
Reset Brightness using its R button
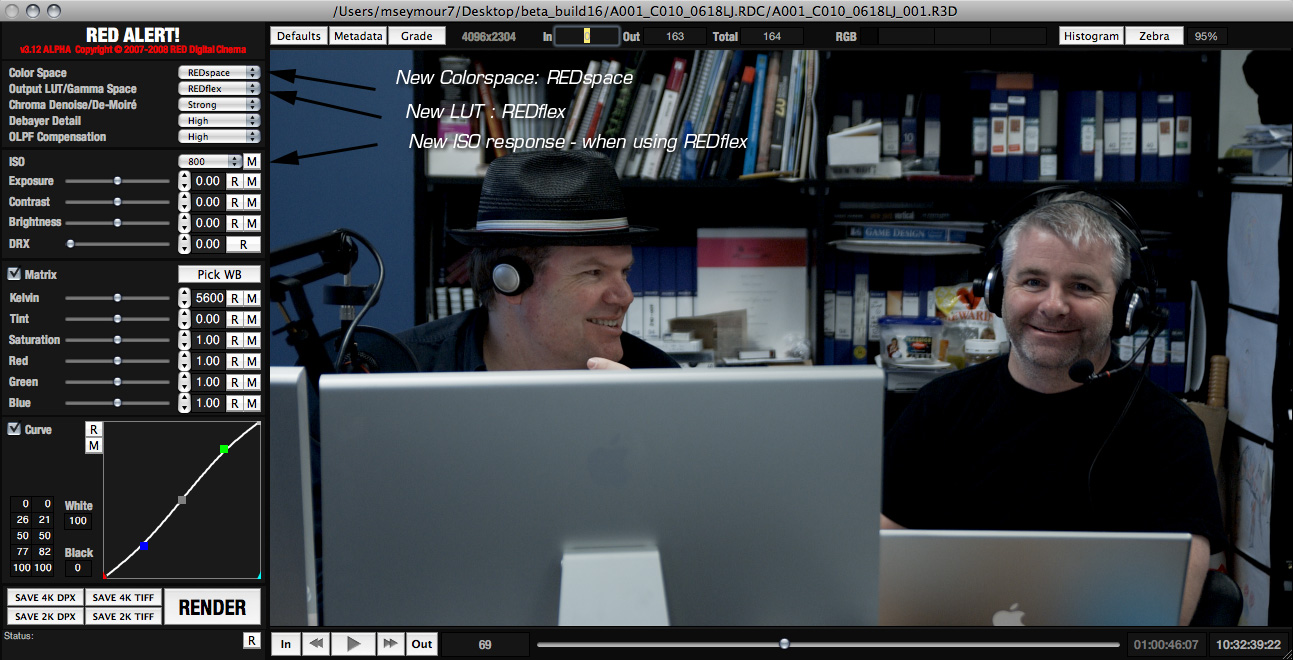click(234, 223)
